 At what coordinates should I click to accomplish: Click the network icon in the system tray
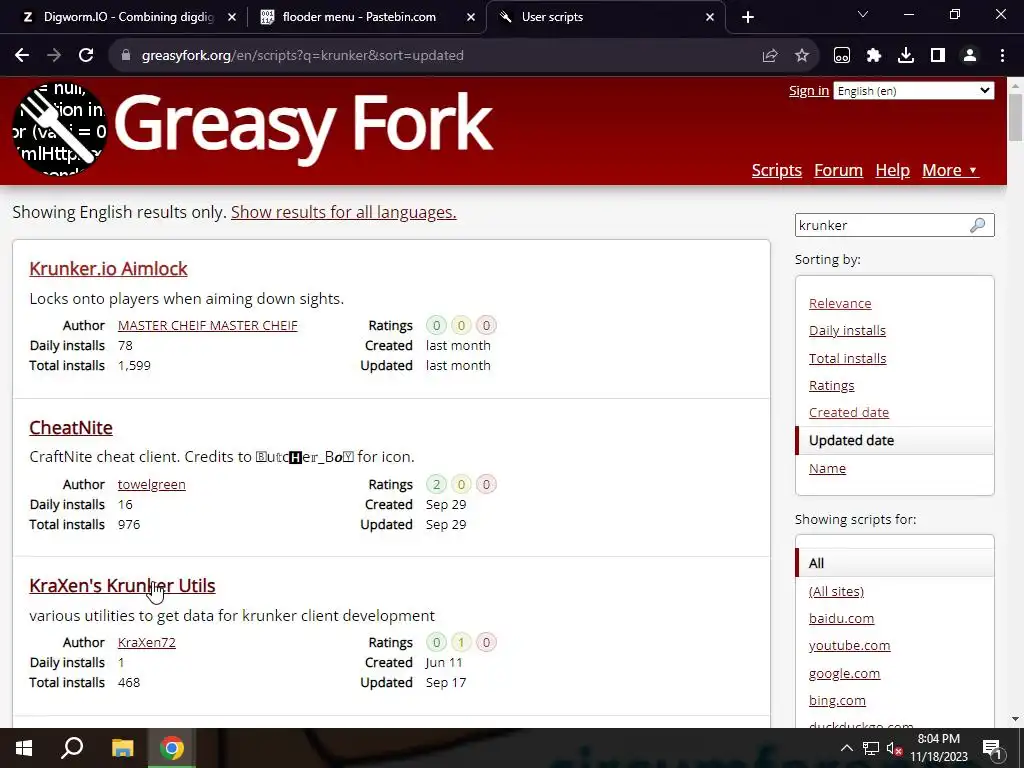pyautogui.click(x=871, y=748)
